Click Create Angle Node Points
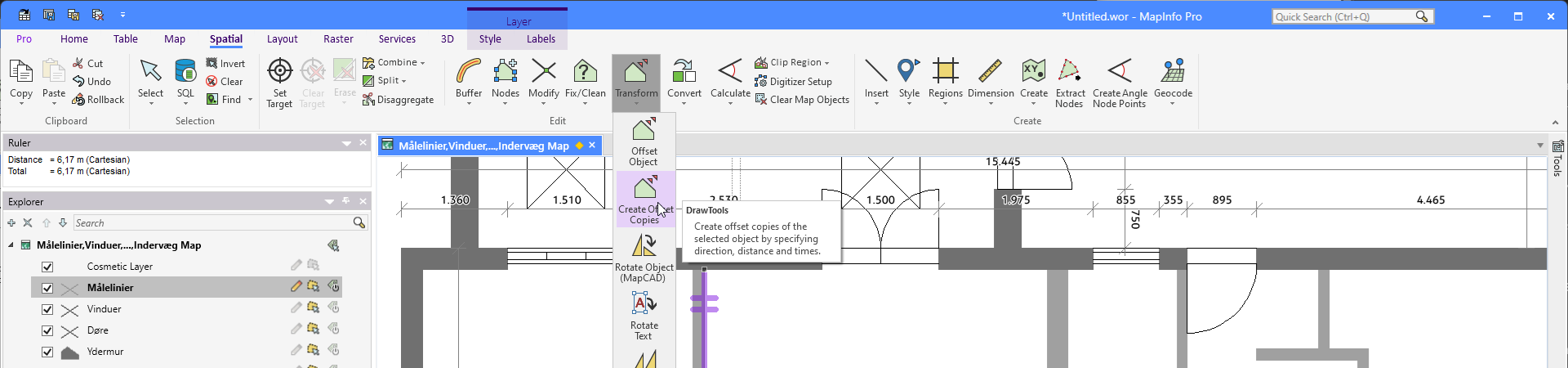This screenshot has height=368, width=1568. click(x=1120, y=83)
